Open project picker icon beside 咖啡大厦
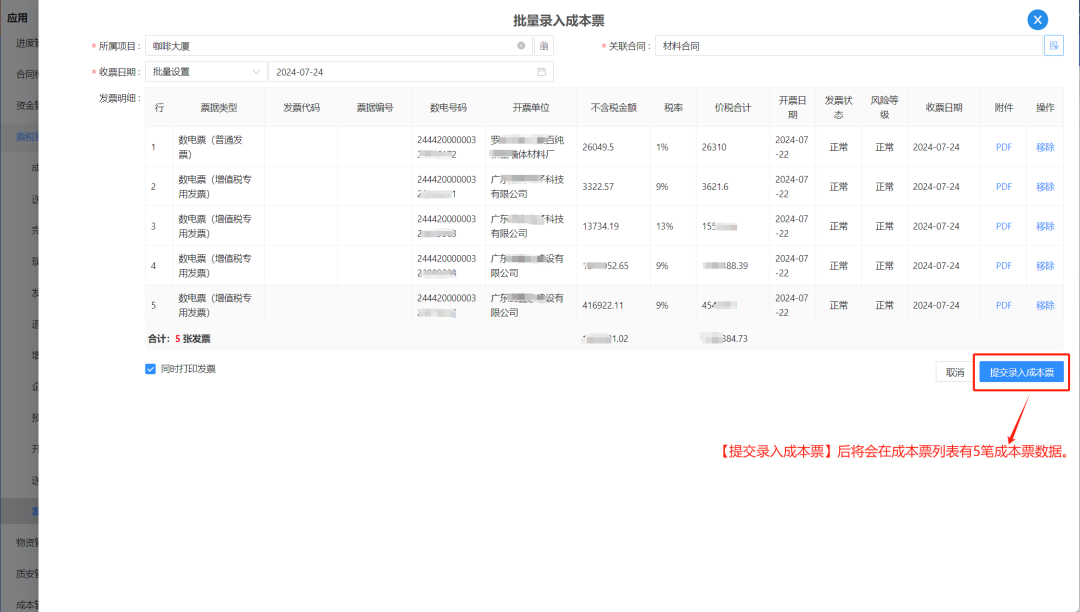The image size is (1080, 612). [543, 46]
